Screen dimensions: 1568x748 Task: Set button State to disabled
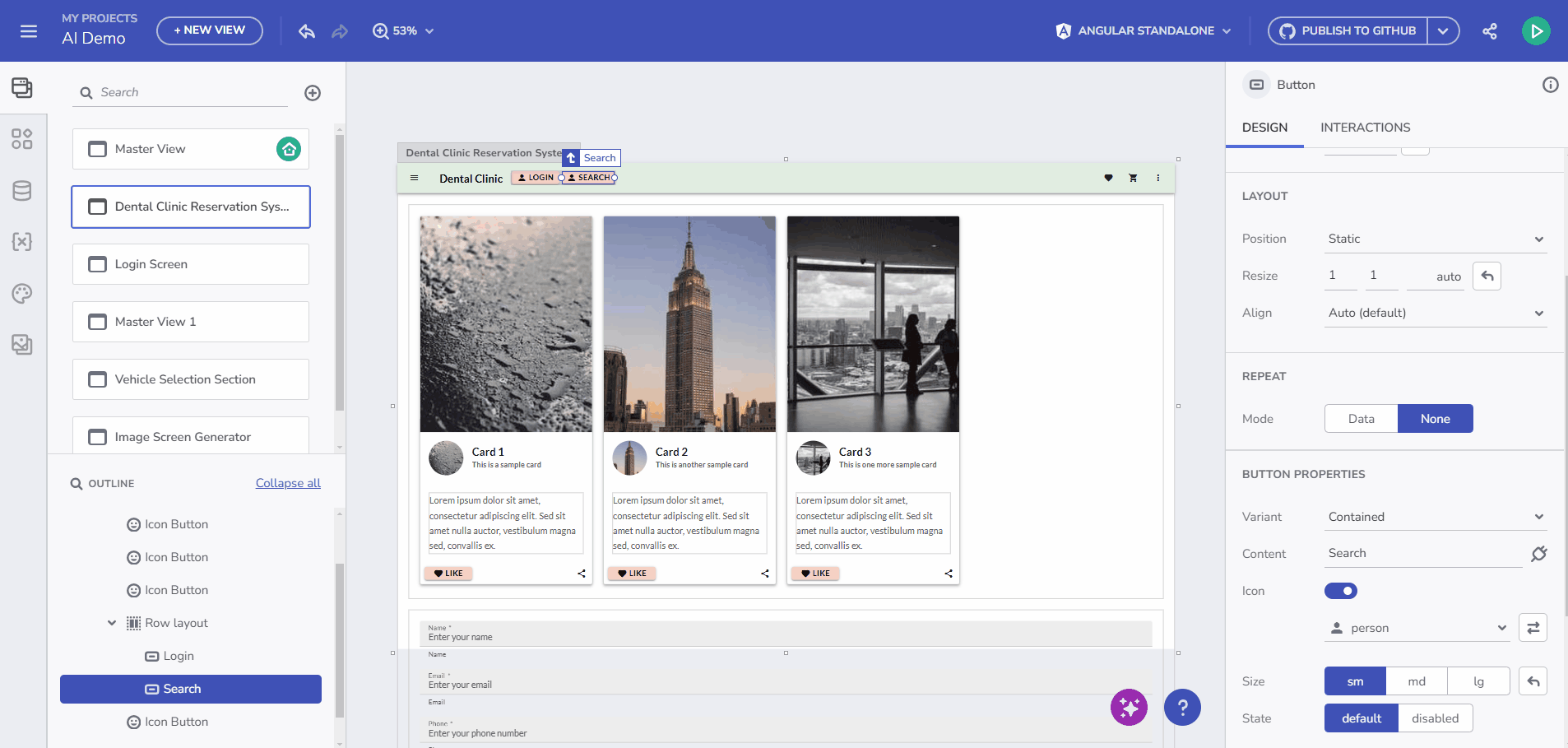1435,718
